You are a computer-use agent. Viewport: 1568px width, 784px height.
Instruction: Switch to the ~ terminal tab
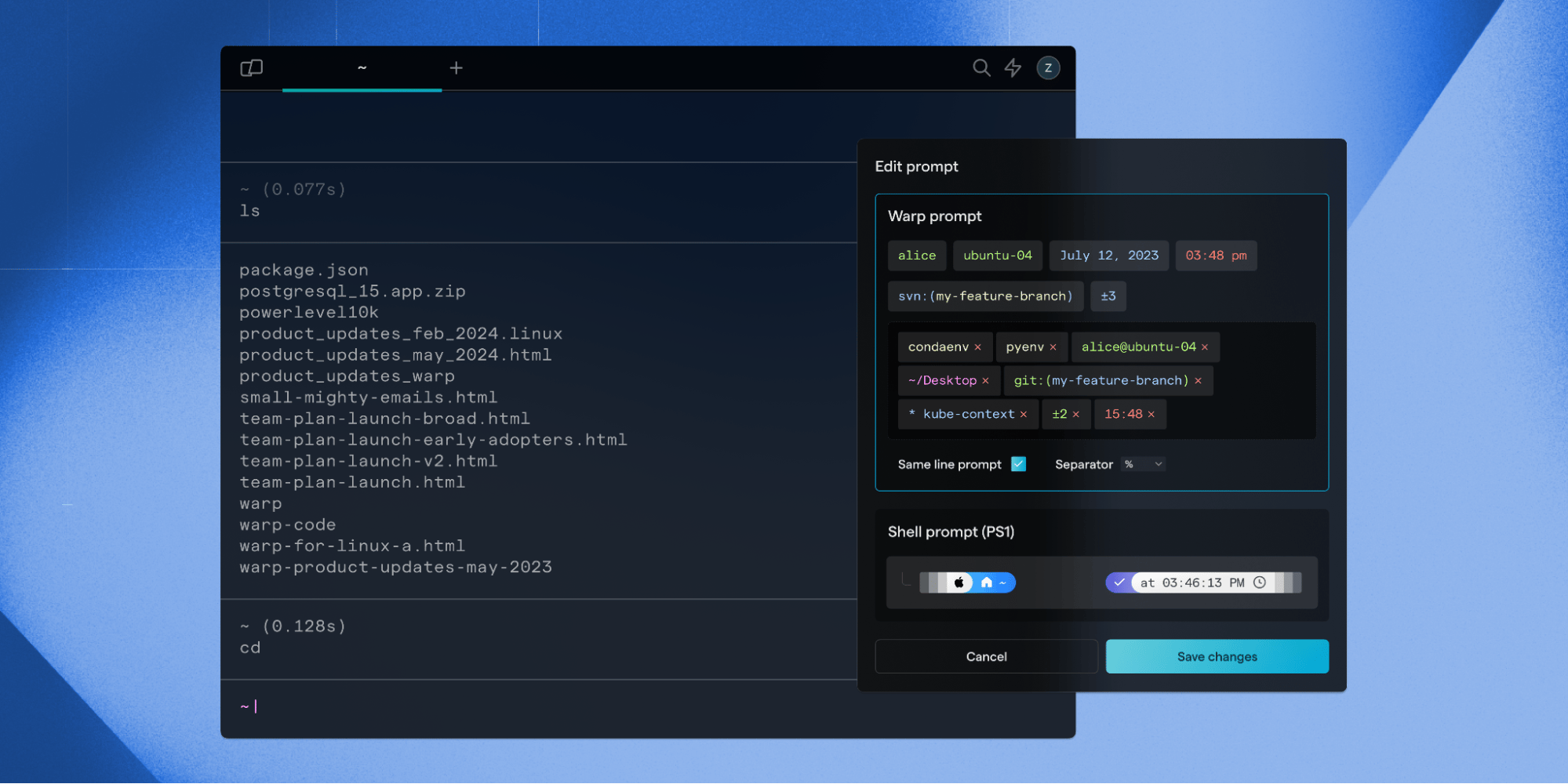(362, 68)
